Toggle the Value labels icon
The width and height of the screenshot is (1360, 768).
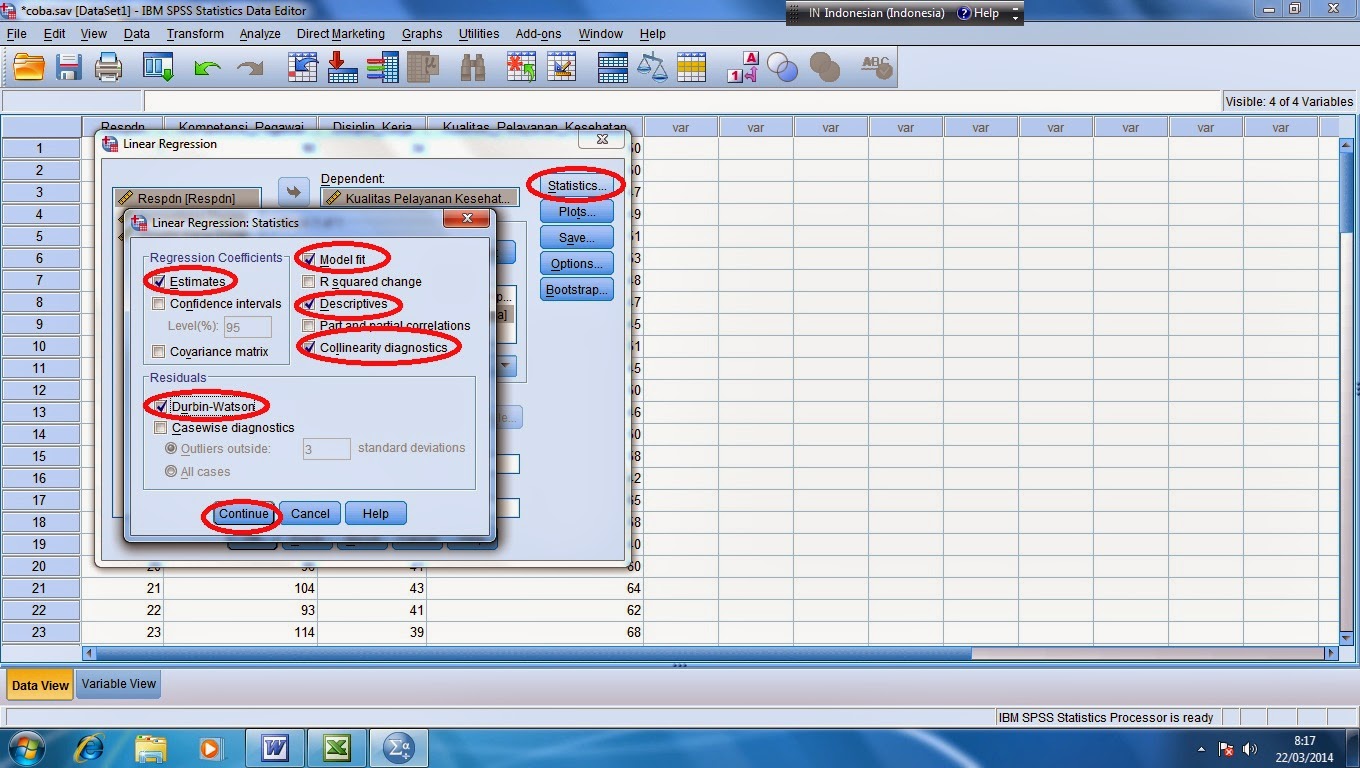click(743, 67)
